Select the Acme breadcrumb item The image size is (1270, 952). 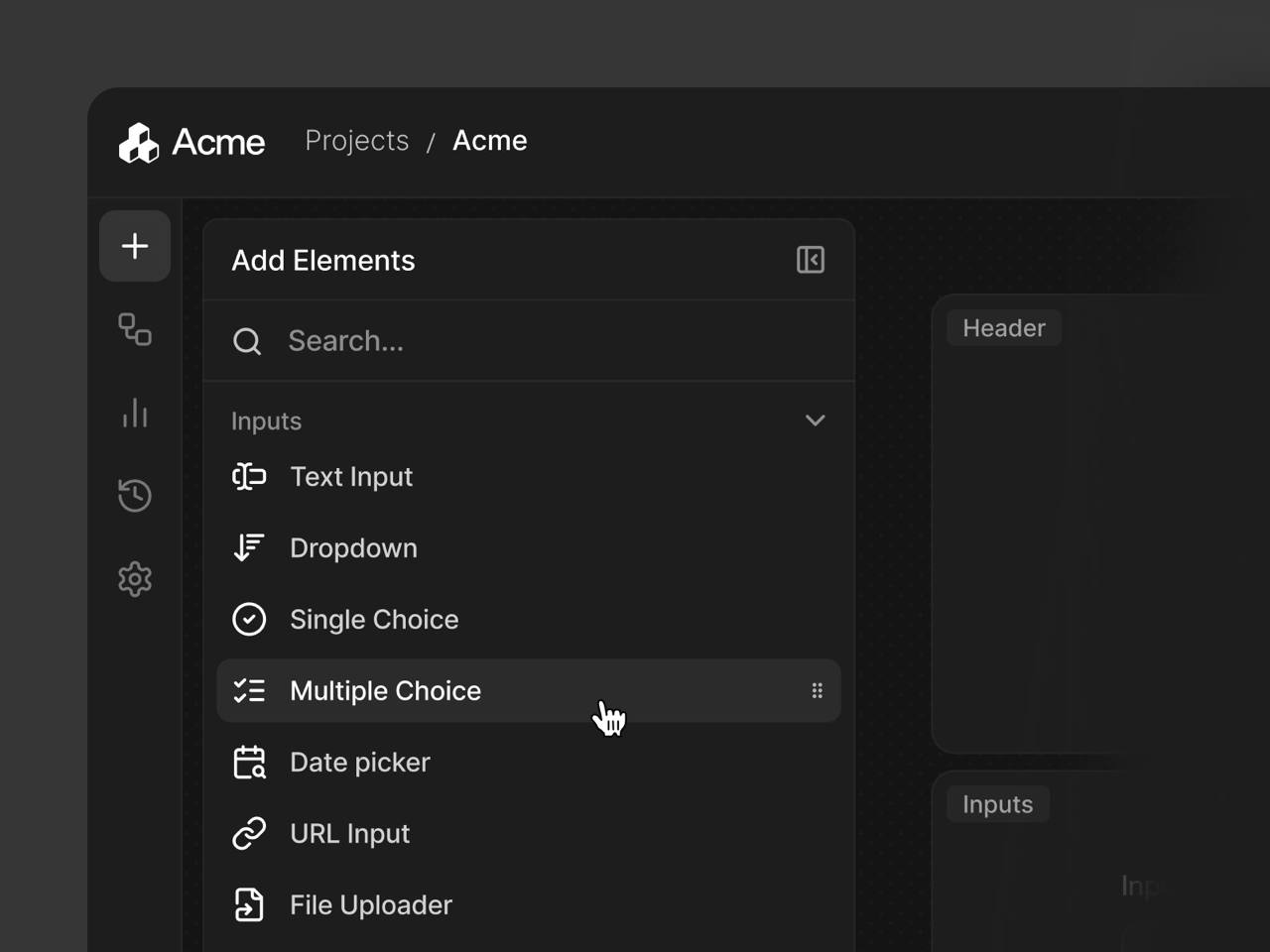coord(490,141)
